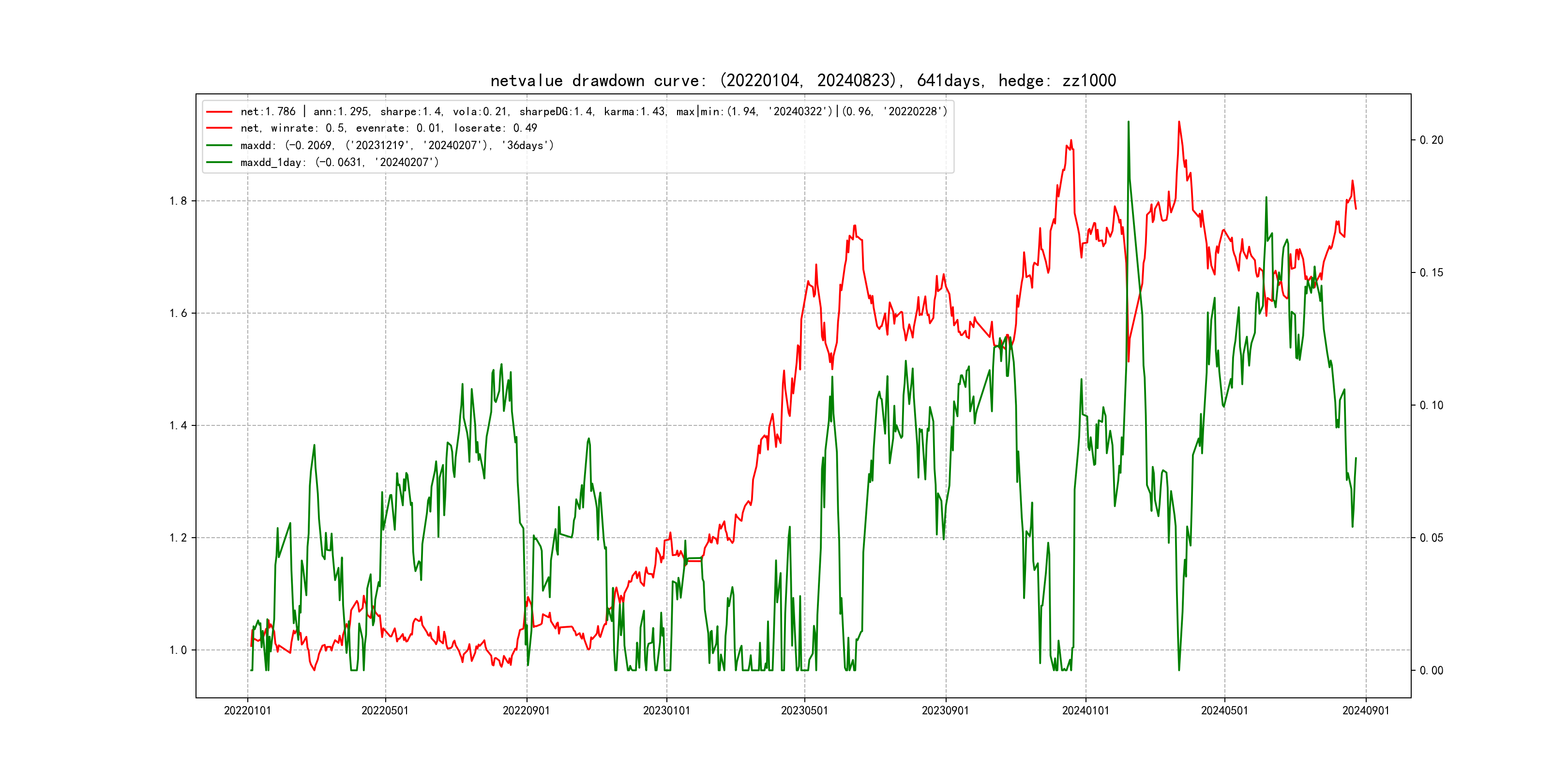
Task: Click the green line beside maxdd_1day legend entry
Action: click(219, 163)
